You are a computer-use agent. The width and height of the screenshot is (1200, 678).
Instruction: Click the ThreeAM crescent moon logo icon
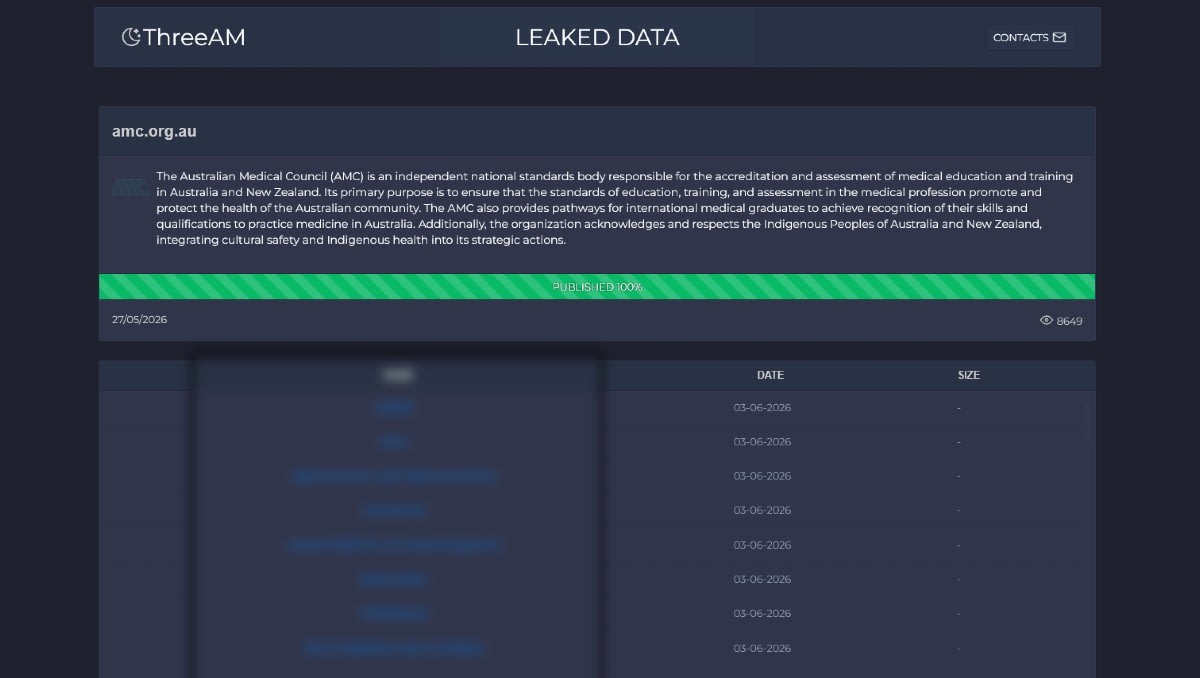131,37
